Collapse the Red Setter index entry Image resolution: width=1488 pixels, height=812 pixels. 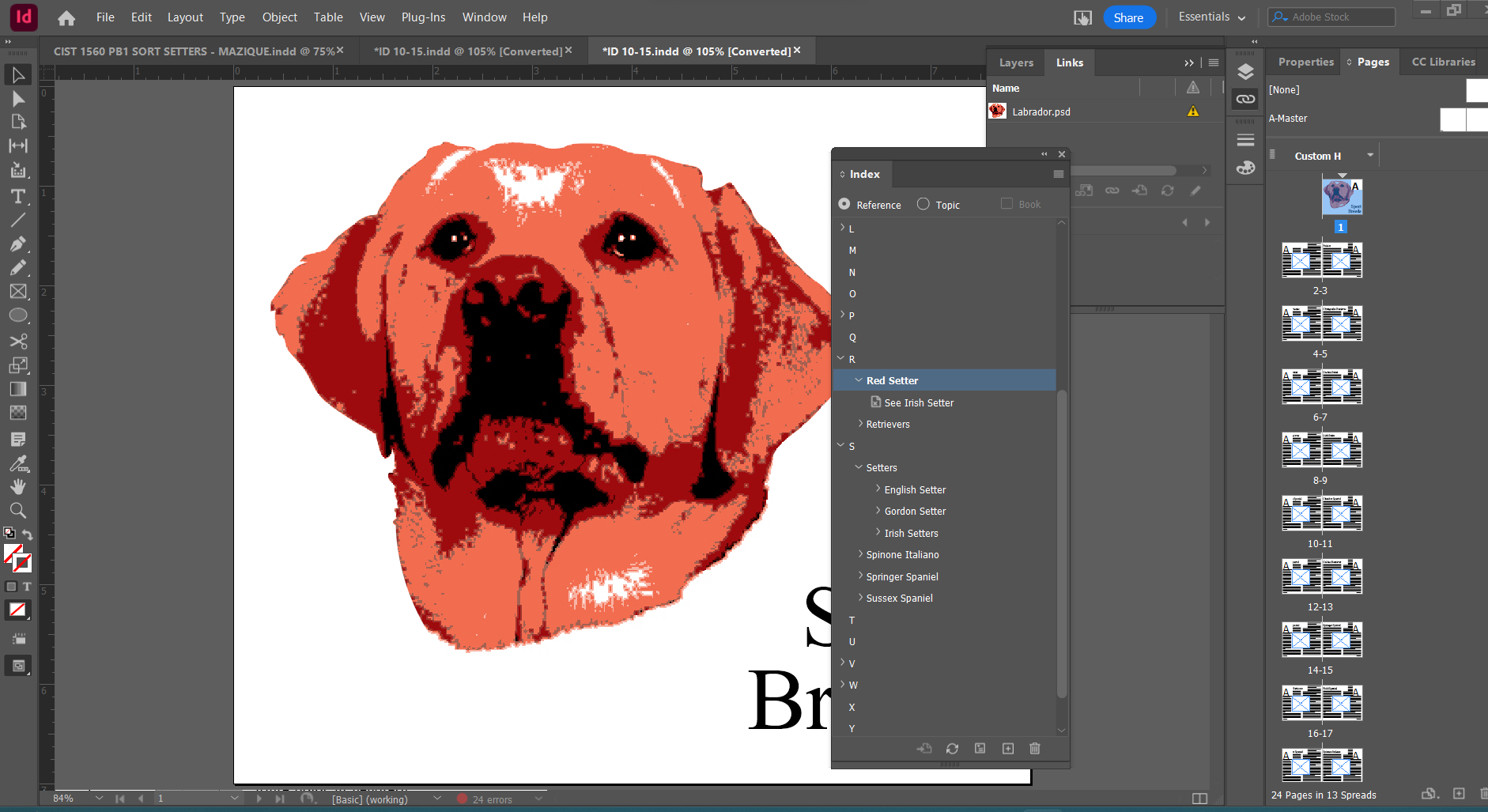859,380
